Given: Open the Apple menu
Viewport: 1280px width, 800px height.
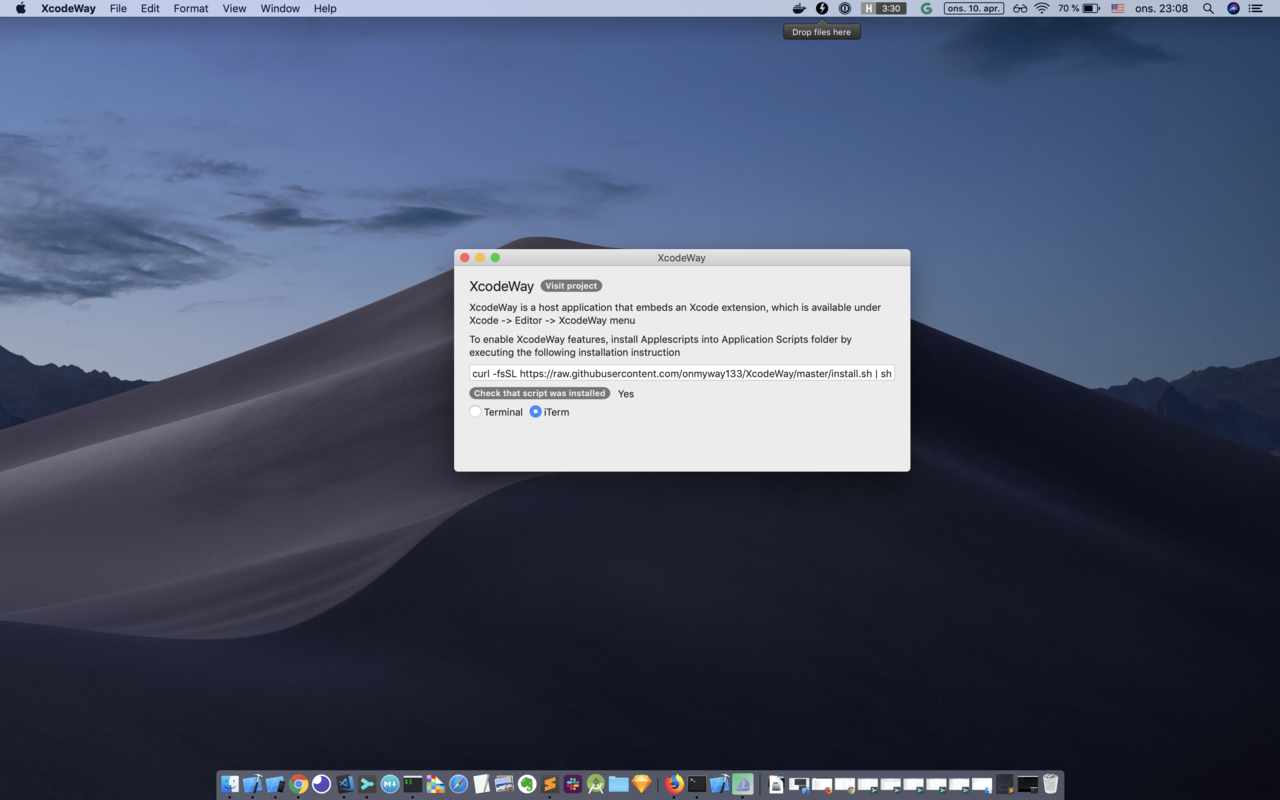Looking at the screenshot, I should tap(20, 8).
